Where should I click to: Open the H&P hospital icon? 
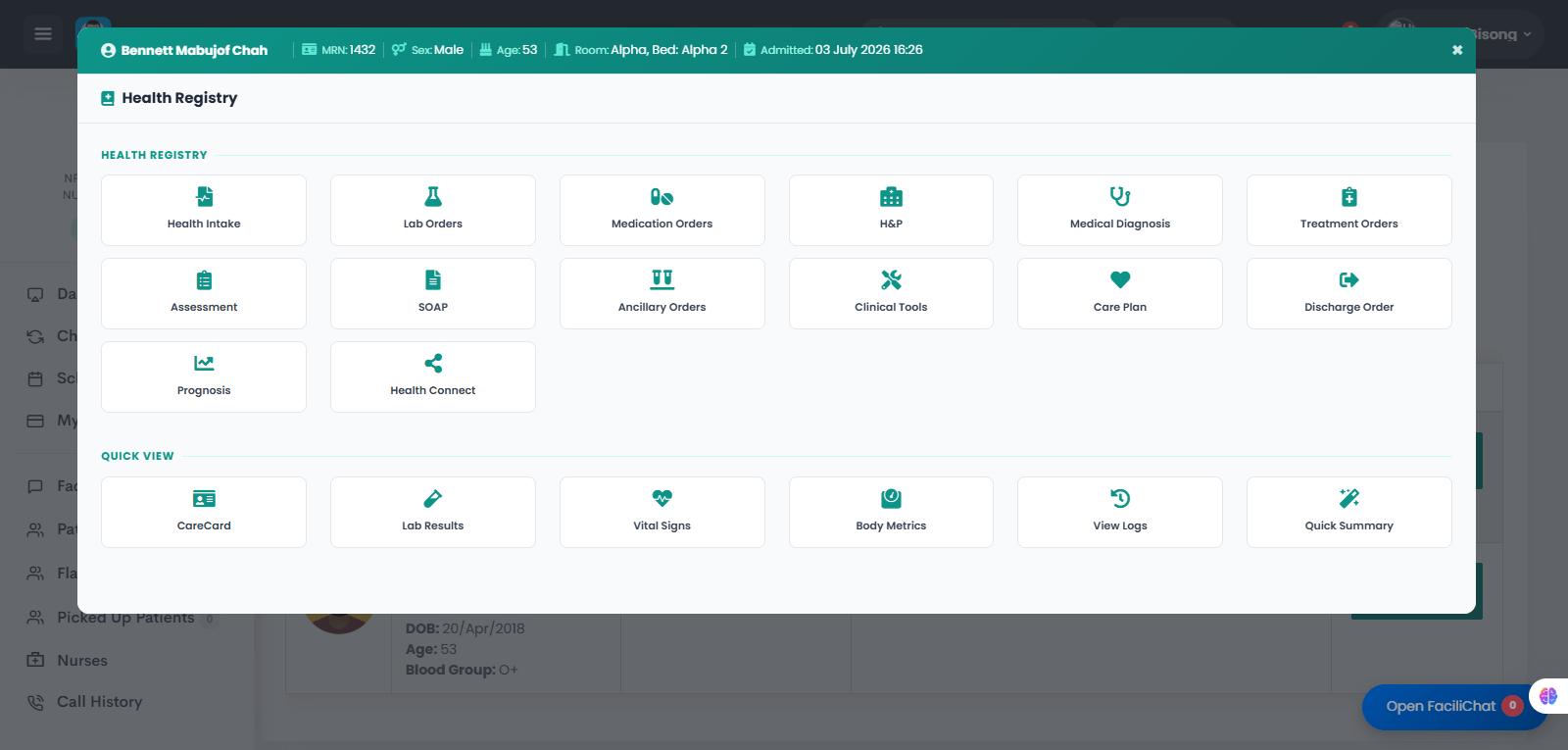coord(891,197)
